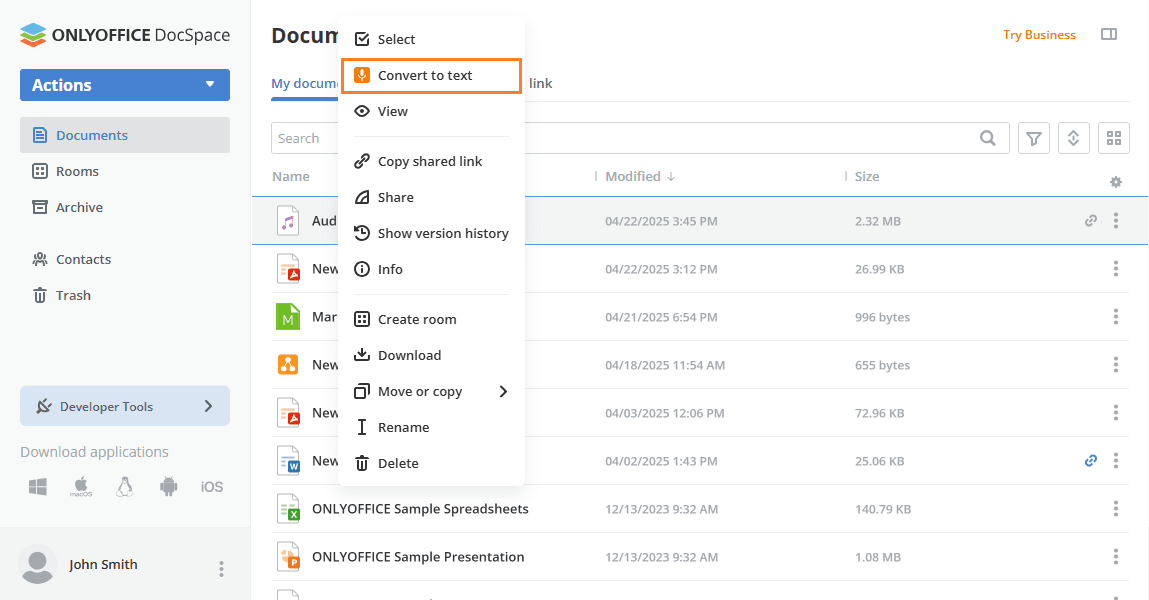Open options menu for 72.96 KB file
The height and width of the screenshot is (600, 1149).
coord(1116,412)
